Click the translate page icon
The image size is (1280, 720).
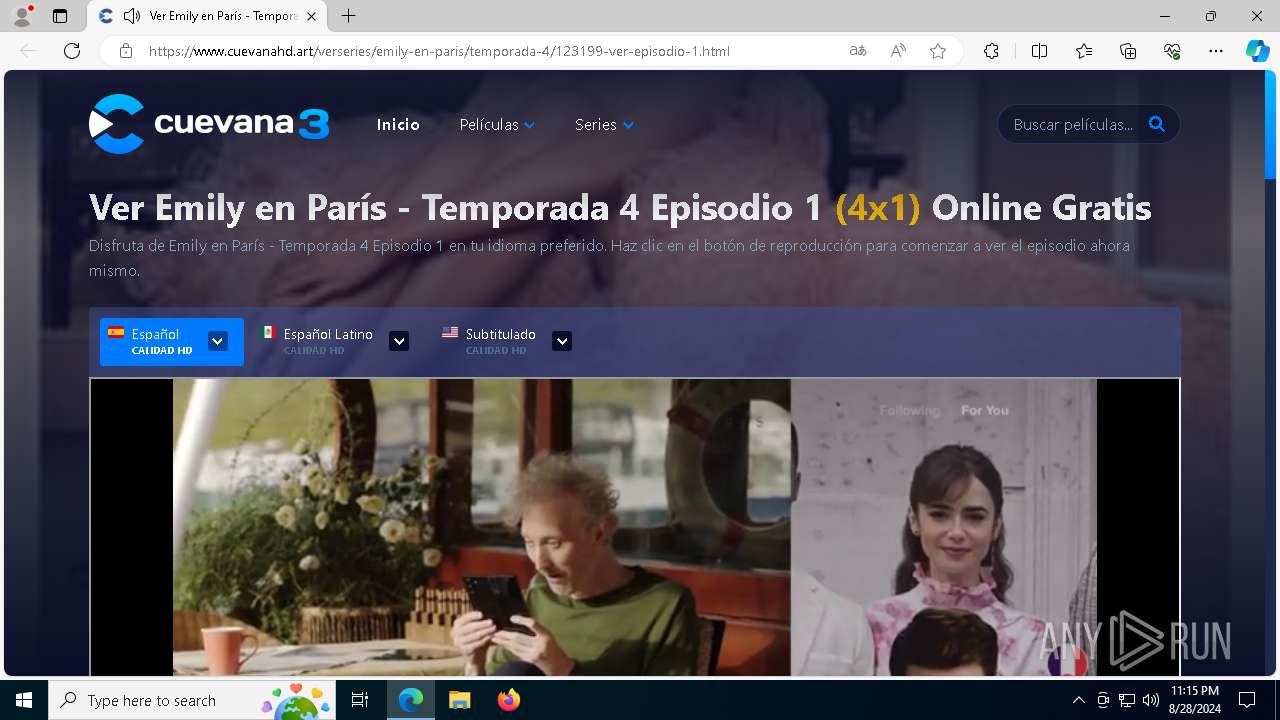pos(858,51)
